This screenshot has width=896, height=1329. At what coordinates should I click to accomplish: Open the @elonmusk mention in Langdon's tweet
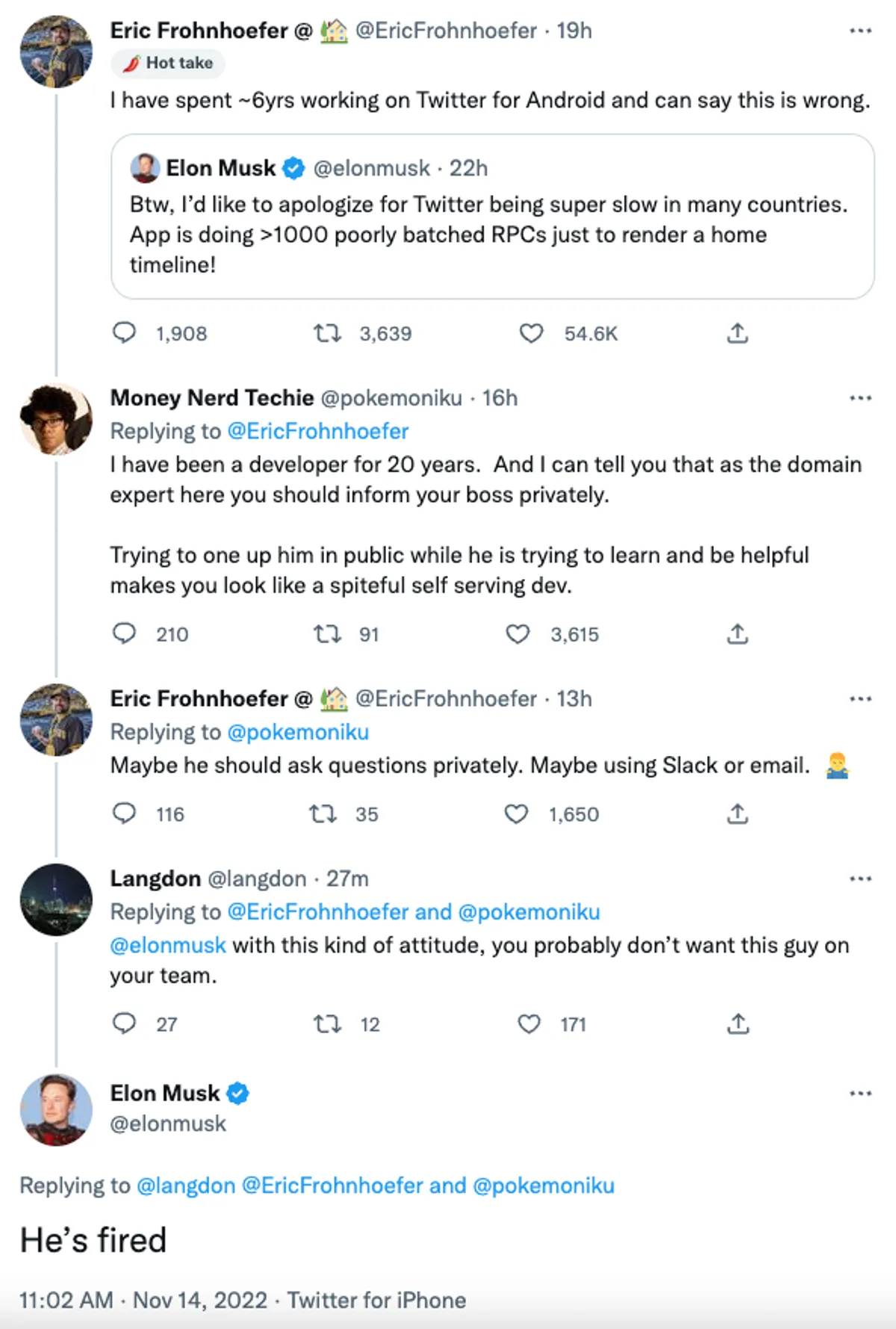point(168,945)
